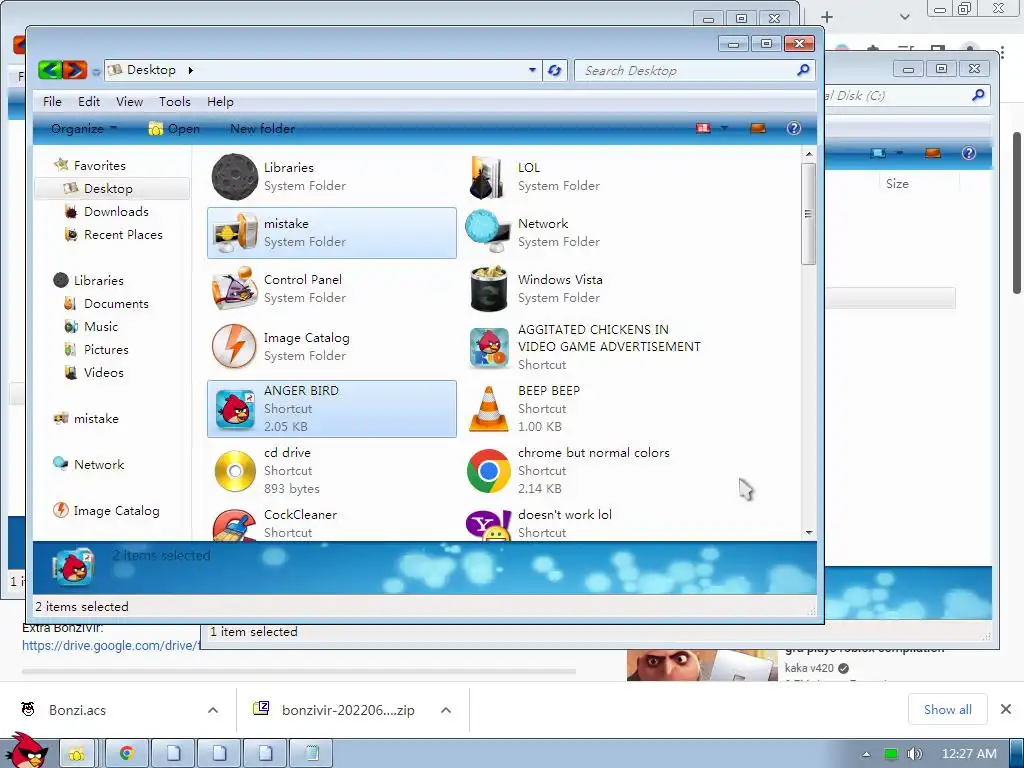Select Recent Places in navigation pane
Image resolution: width=1024 pixels, height=768 pixels.
pos(123,234)
